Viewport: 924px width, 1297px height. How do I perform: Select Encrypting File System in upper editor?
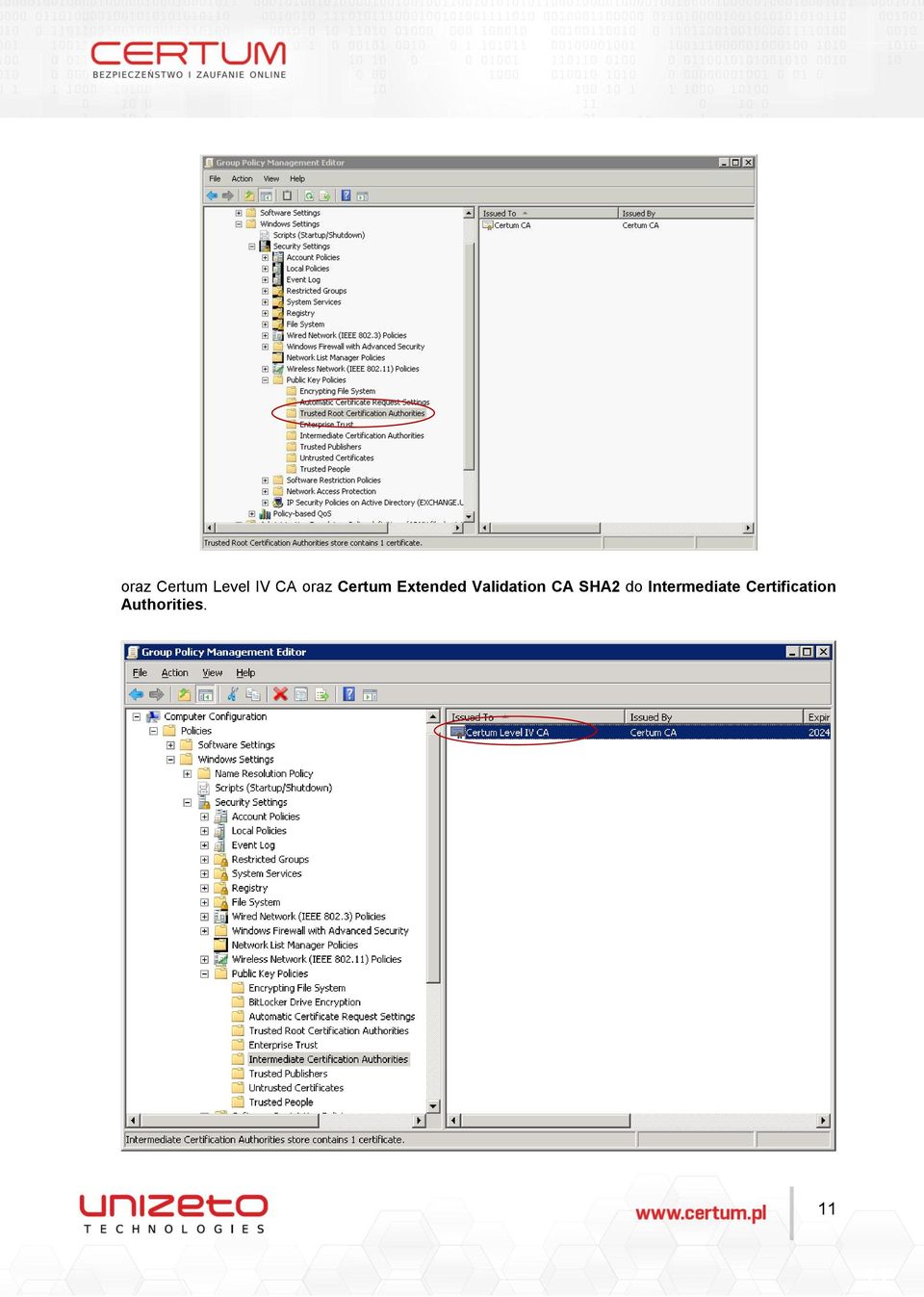click(337, 392)
